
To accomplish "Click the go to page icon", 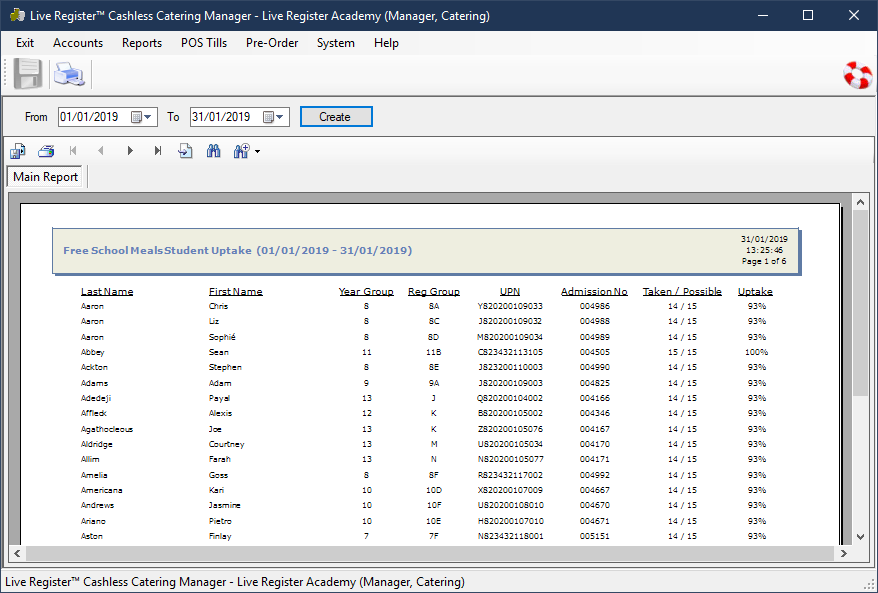I will pyautogui.click(x=185, y=151).
